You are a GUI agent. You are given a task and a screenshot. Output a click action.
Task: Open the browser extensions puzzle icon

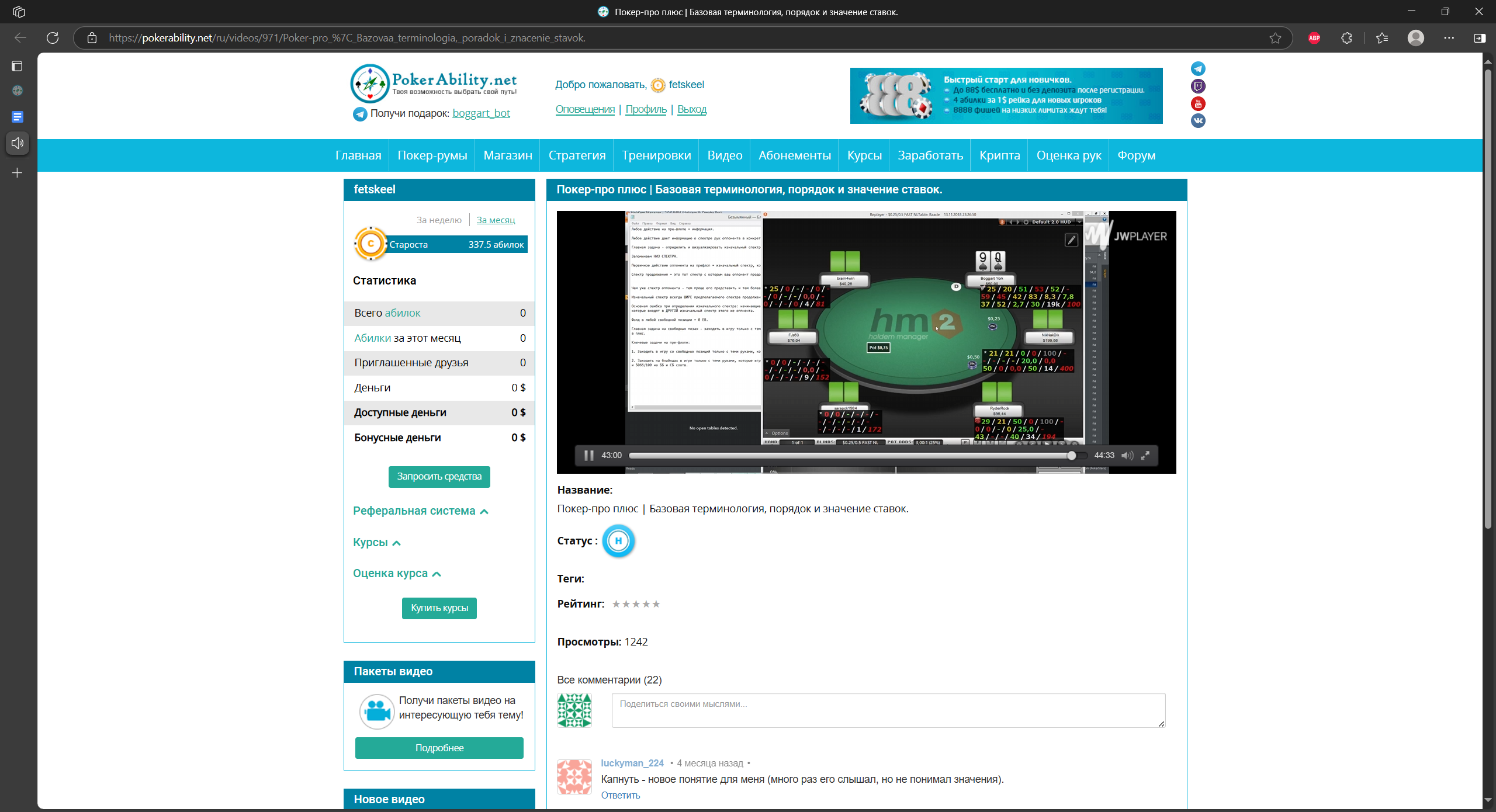(1346, 38)
